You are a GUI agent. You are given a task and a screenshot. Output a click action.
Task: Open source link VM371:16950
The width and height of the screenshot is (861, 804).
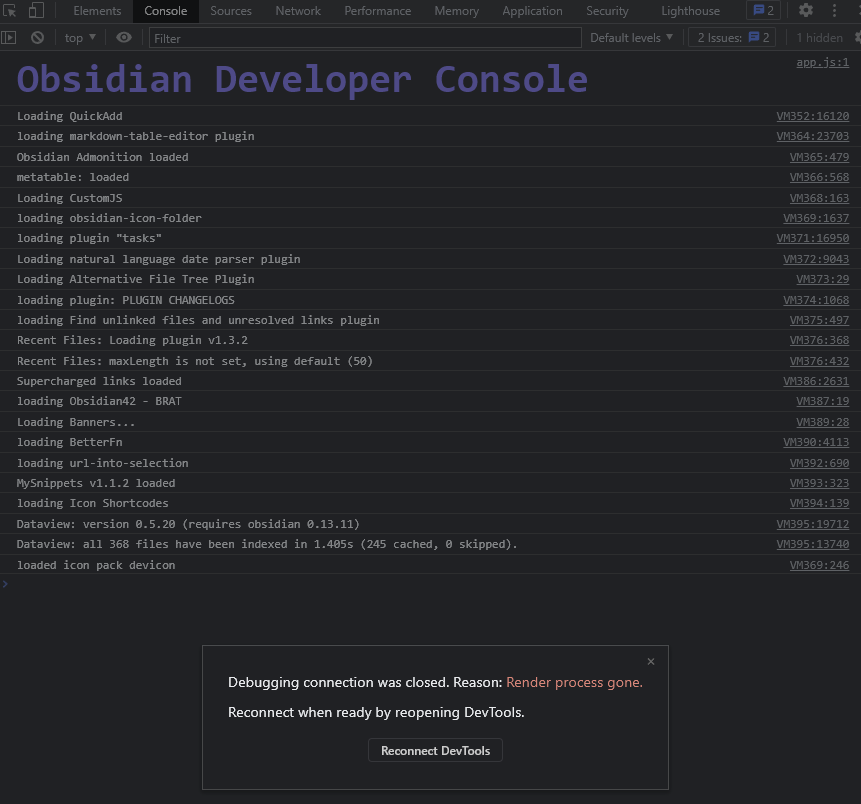(x=813, y=238)
